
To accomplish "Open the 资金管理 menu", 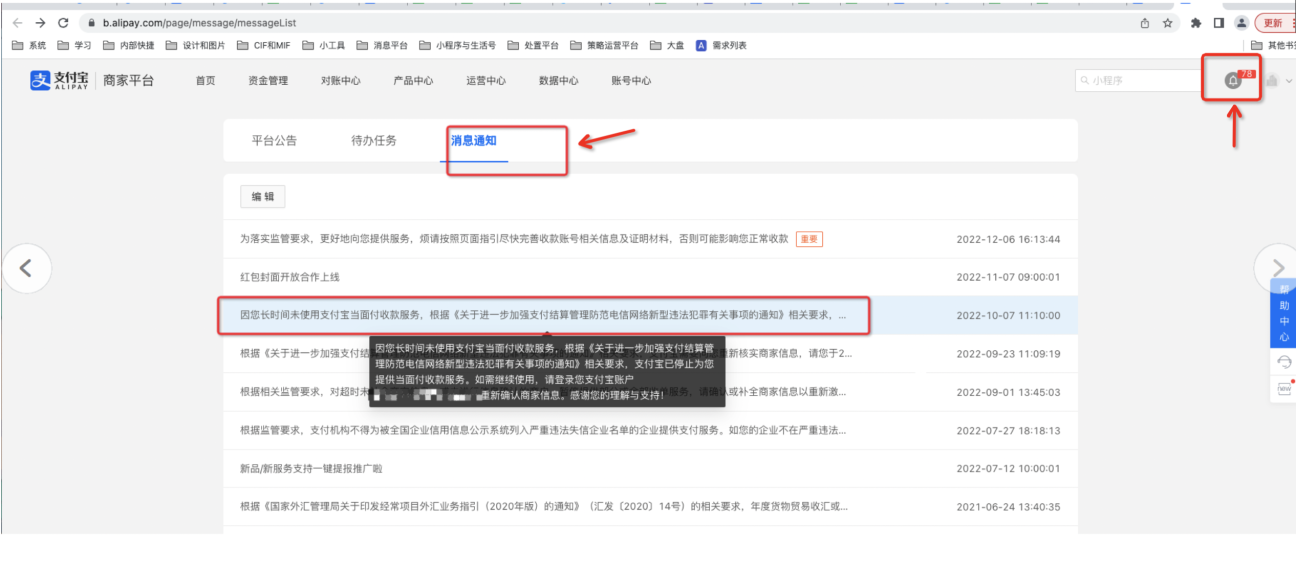I will coord(268,81).
